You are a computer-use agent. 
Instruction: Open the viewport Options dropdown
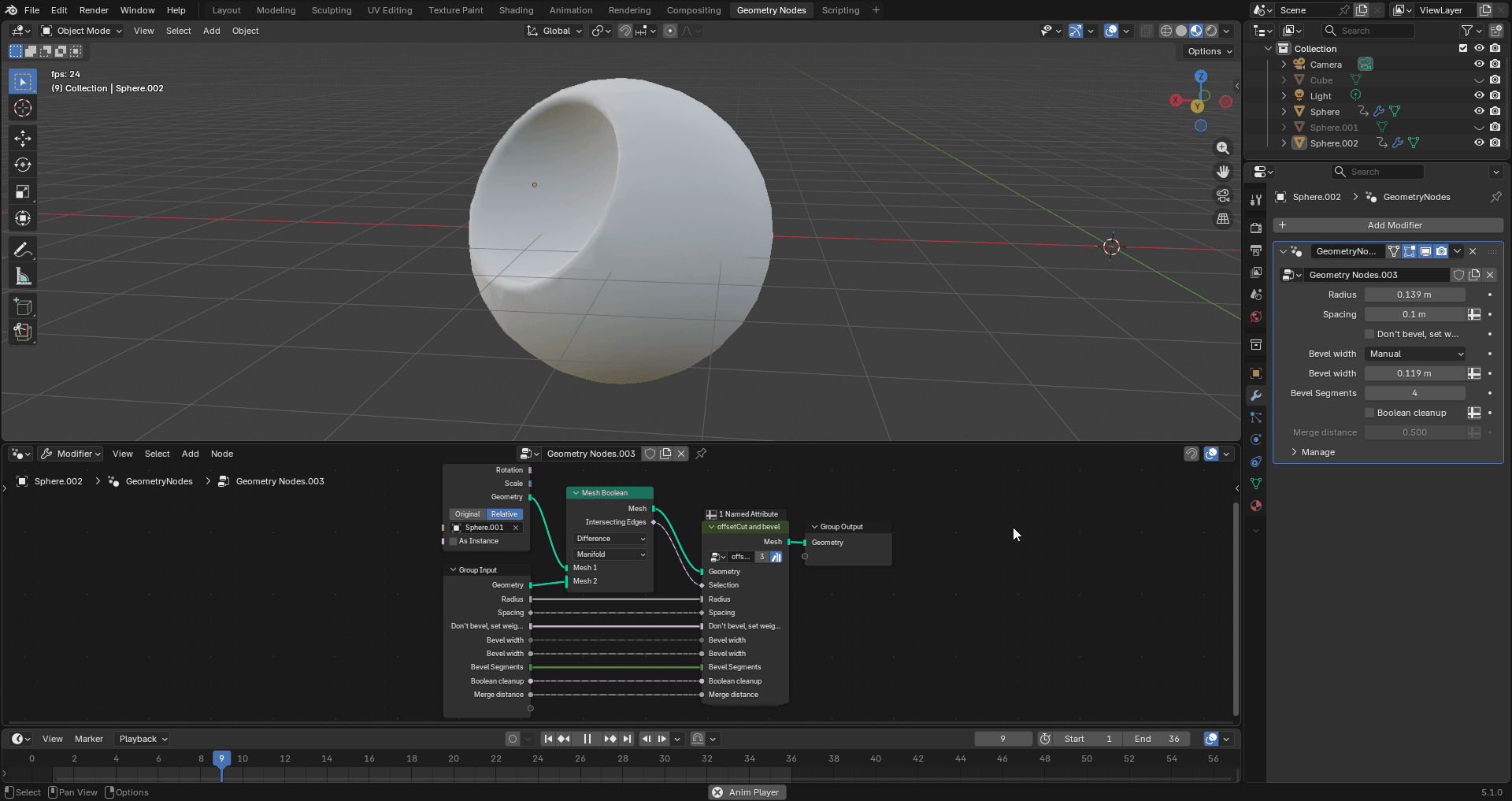pyautogui.click(x=1210, y=51)
